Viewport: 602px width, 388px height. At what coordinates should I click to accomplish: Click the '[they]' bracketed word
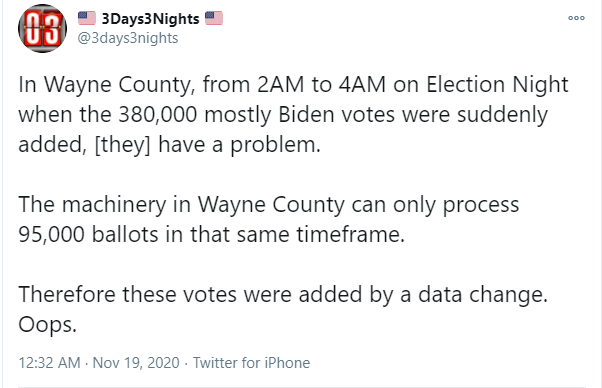[x=122, y=145]
